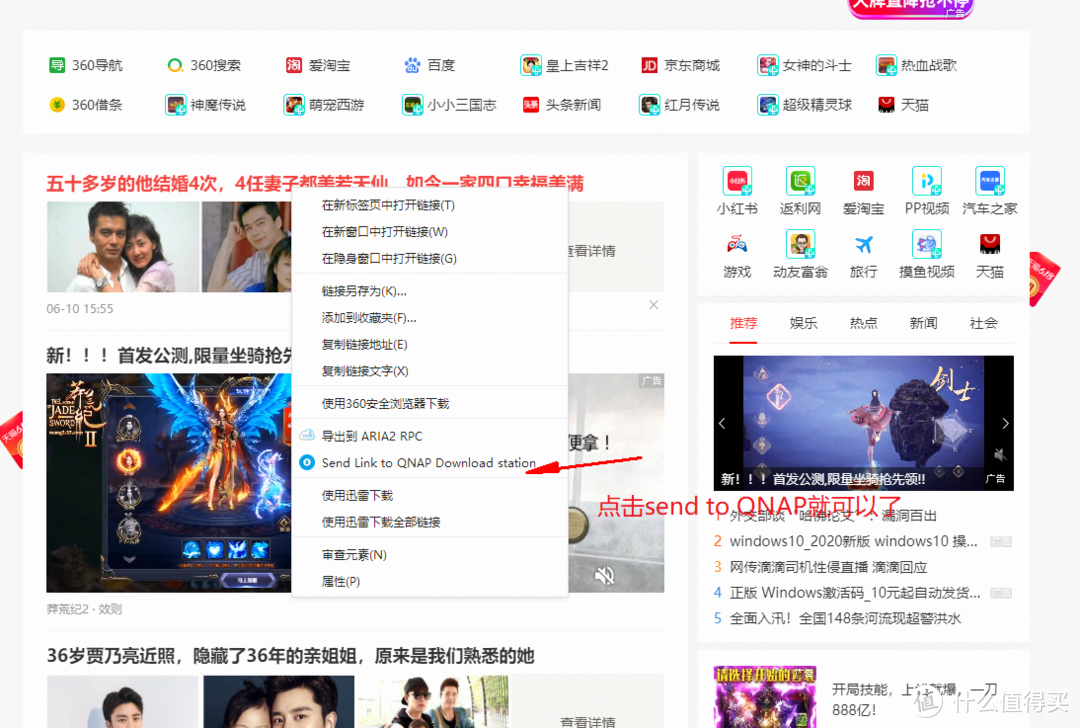Viewport: 1080px width, 728px height.
Task: Open the PP视频 app icon
Action: (926, 181)
